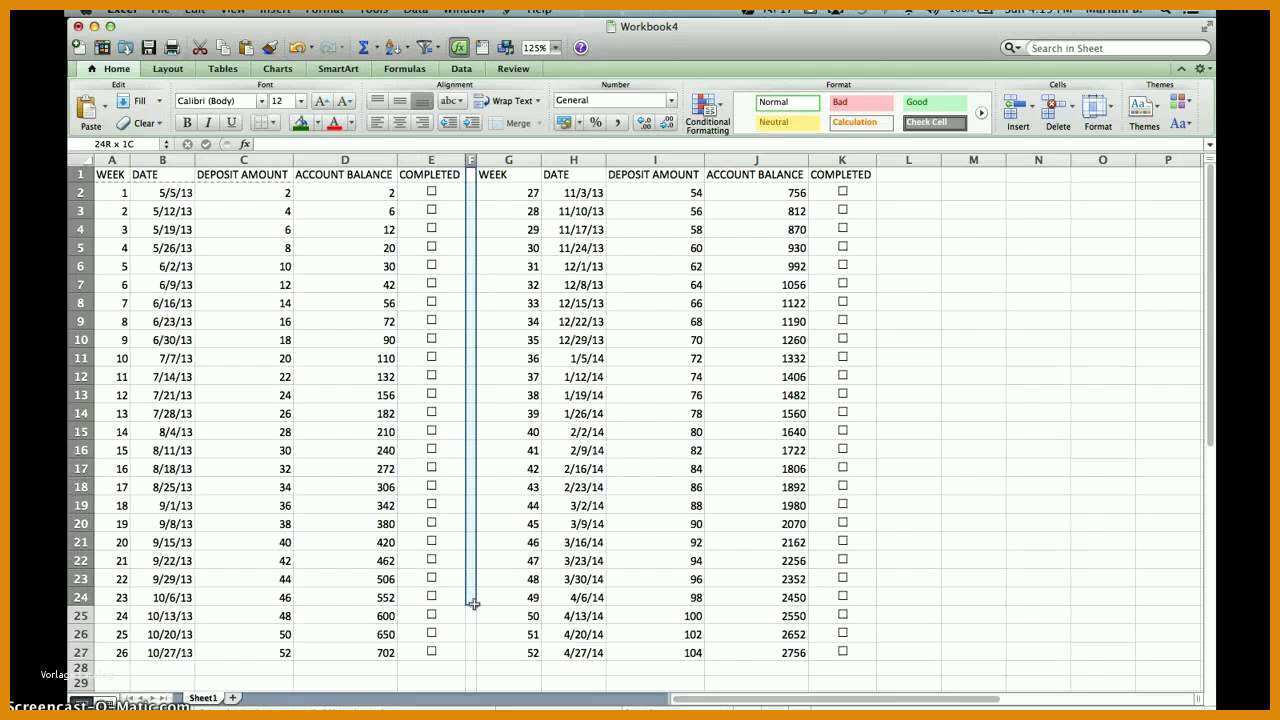This screenshot has height=720, width=1280.
Task: Increase font size with A up icon
Action: pyautogui.click(x=322, y=101)
